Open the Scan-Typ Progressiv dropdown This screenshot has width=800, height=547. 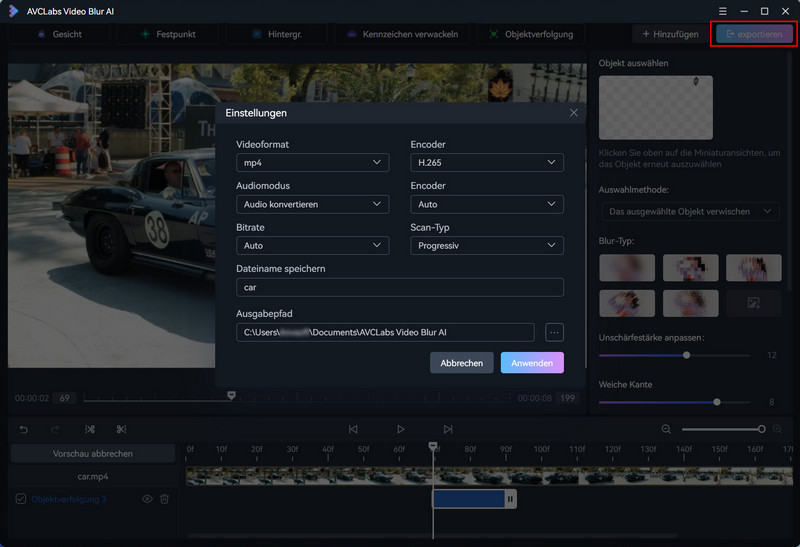[487, 245]
